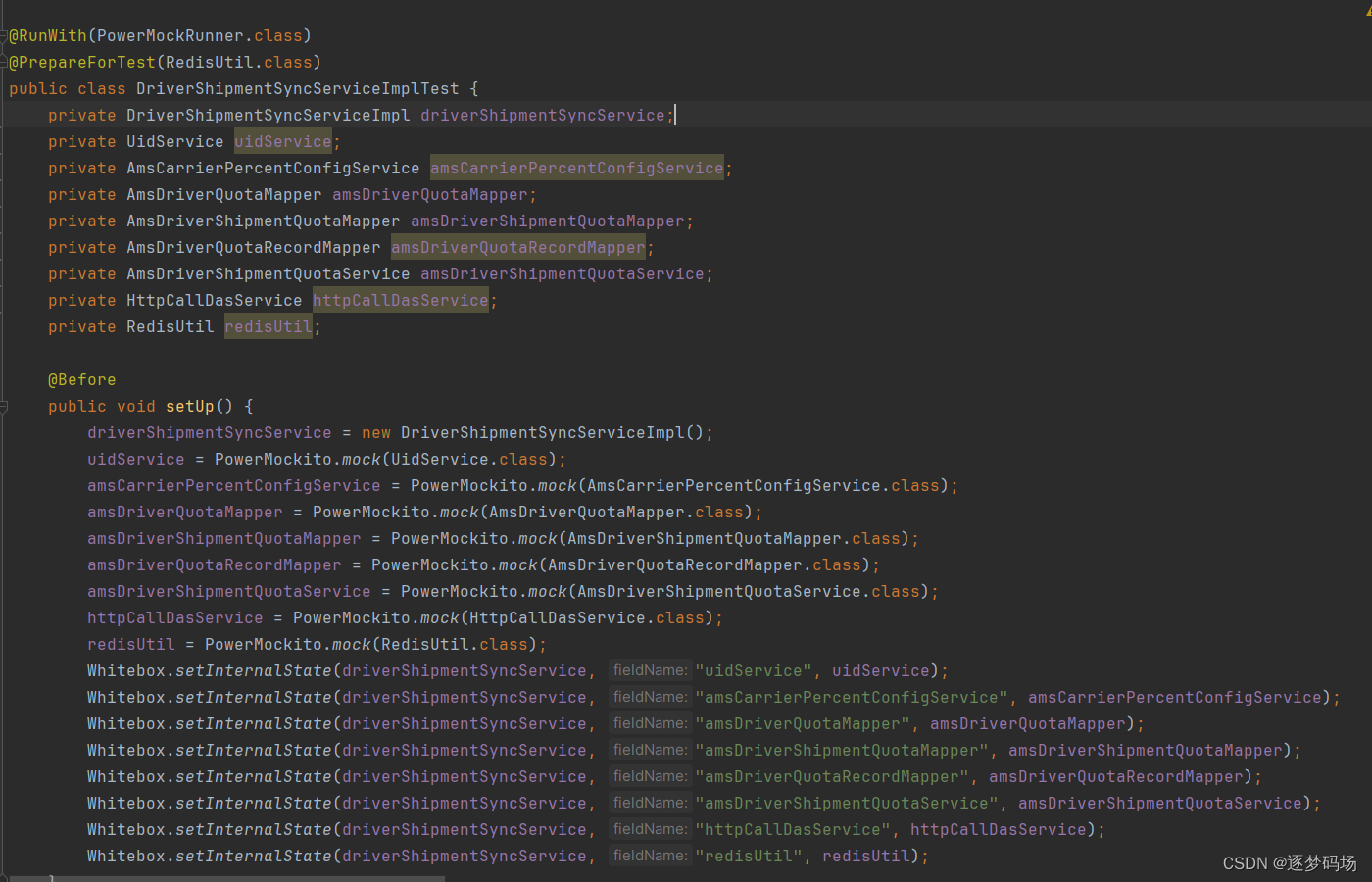Click PowerMockRunner in the @RunWith line
The height and width of the screenshot is (882, 1372).
[171, 36]
